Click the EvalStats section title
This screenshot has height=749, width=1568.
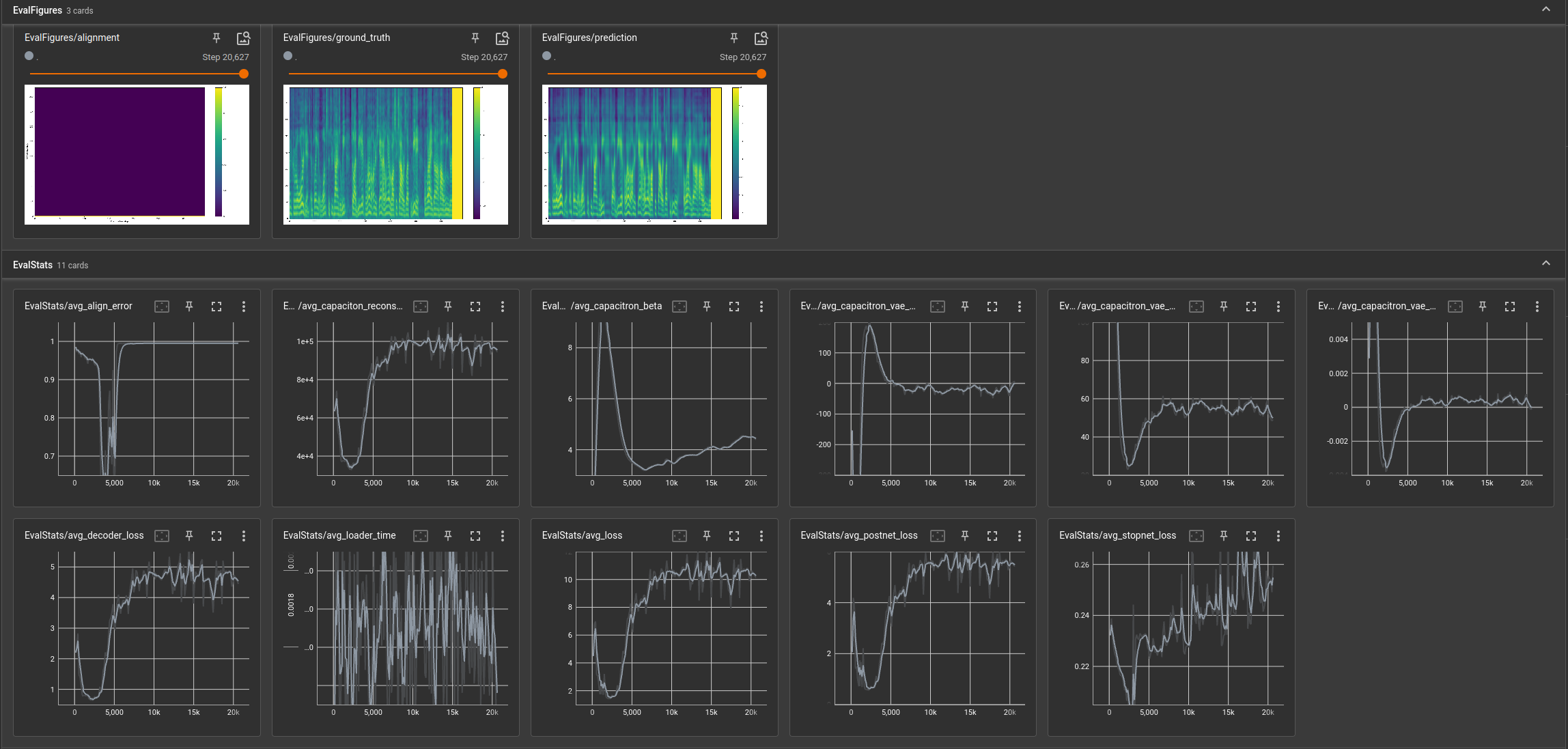[33, 265]
